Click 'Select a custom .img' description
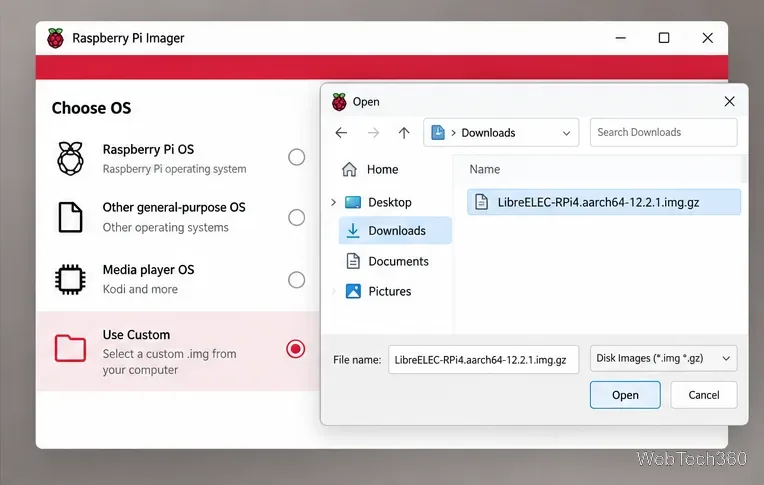This screenshot has width=764, height=485. coord(170,362)
